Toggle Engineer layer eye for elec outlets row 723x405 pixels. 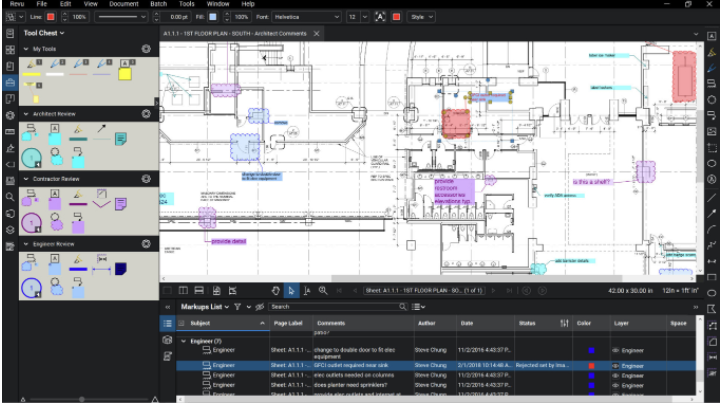[616, 375]
